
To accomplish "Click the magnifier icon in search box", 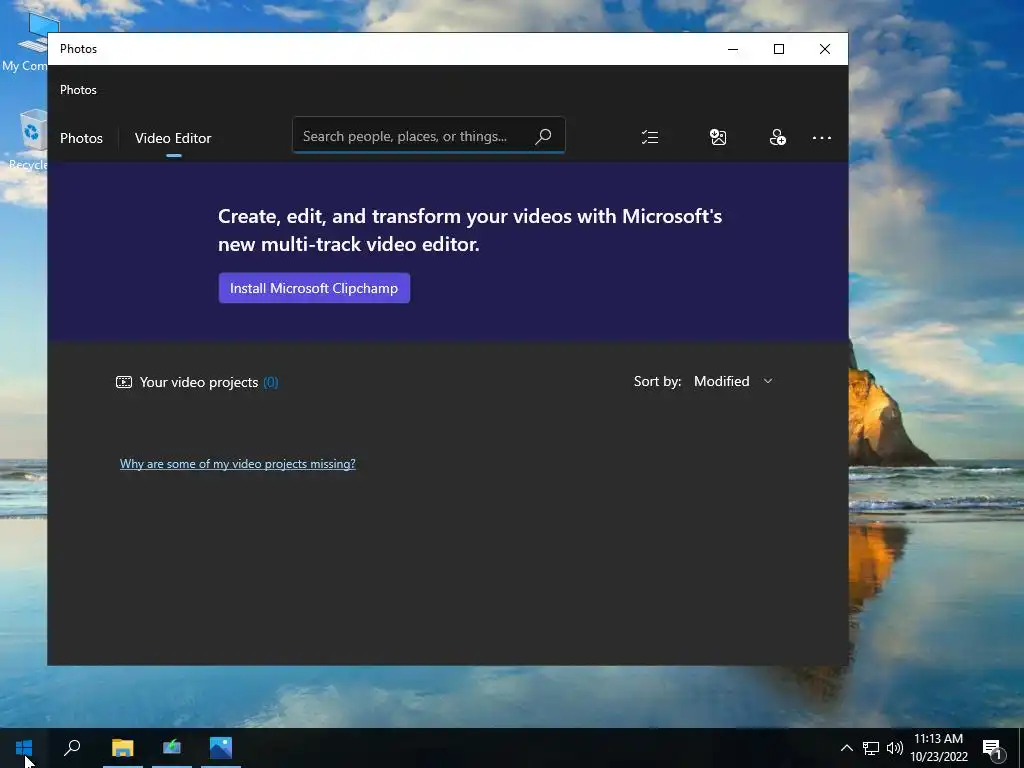I will (543, 136).
